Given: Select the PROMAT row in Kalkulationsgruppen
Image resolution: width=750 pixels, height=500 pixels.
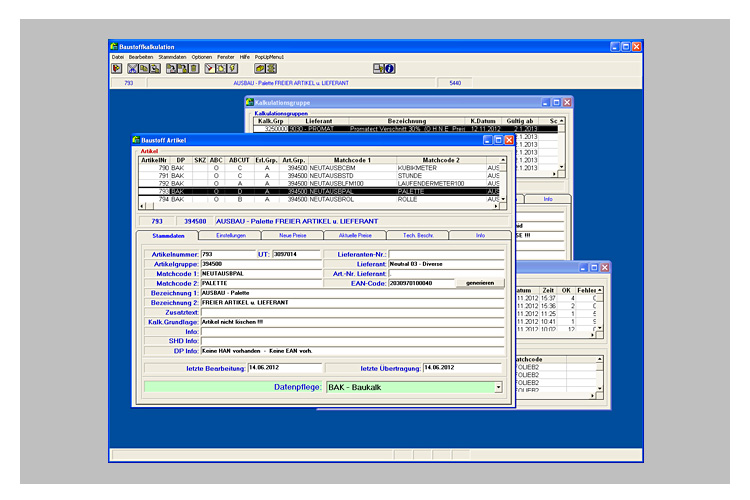Looking at the screenshot, I should [406, 129].
